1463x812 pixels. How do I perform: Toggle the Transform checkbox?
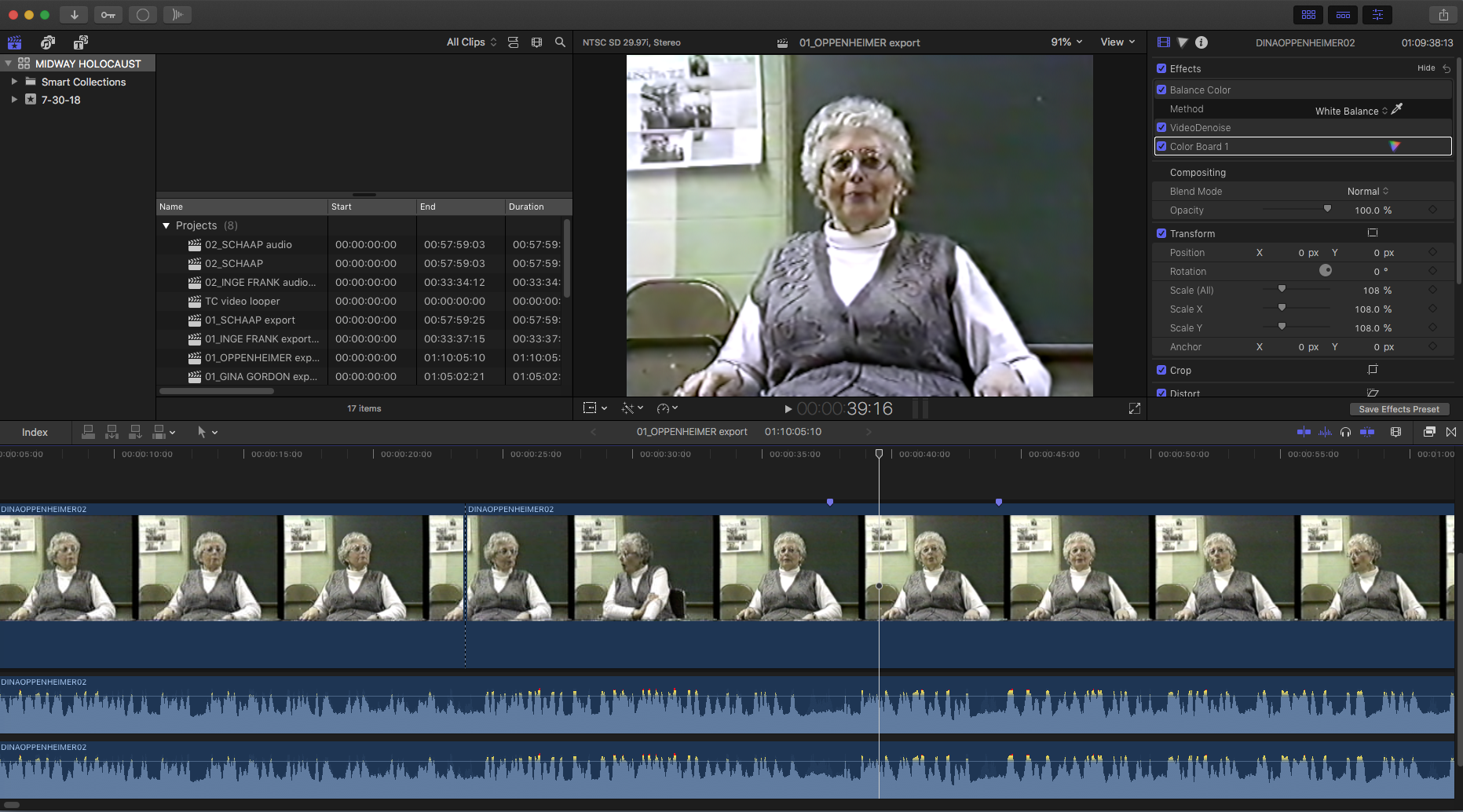[1161, 233]
